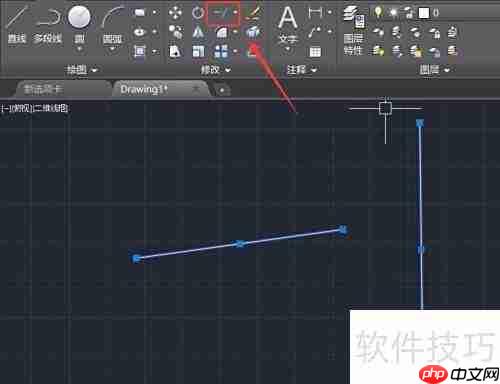Viewport: 500px width, 384px height.
Task: Click Turn All Layers On icon
Action: tap(378, 51)
